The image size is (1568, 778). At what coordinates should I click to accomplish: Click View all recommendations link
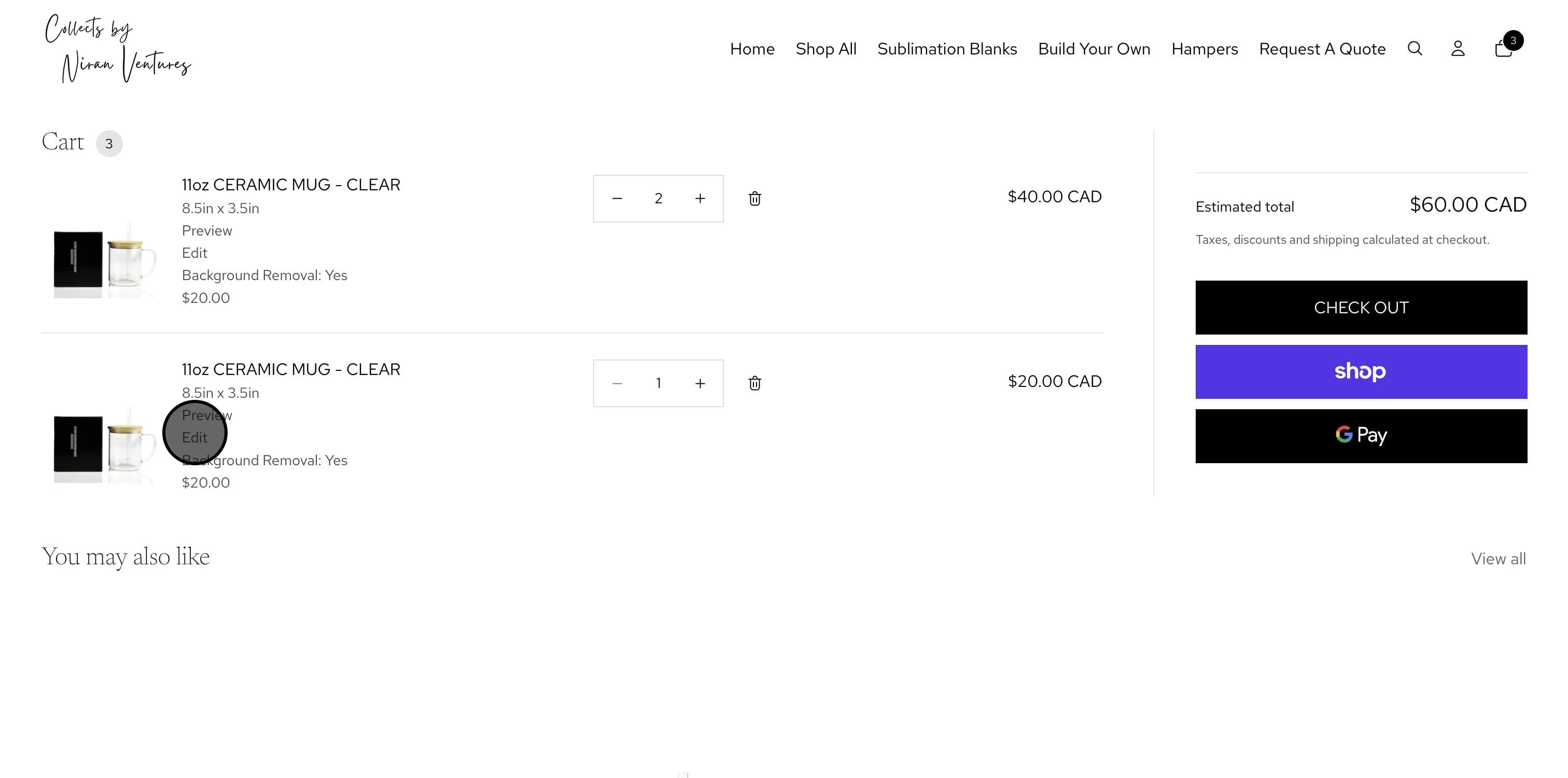coord(1498,558)
